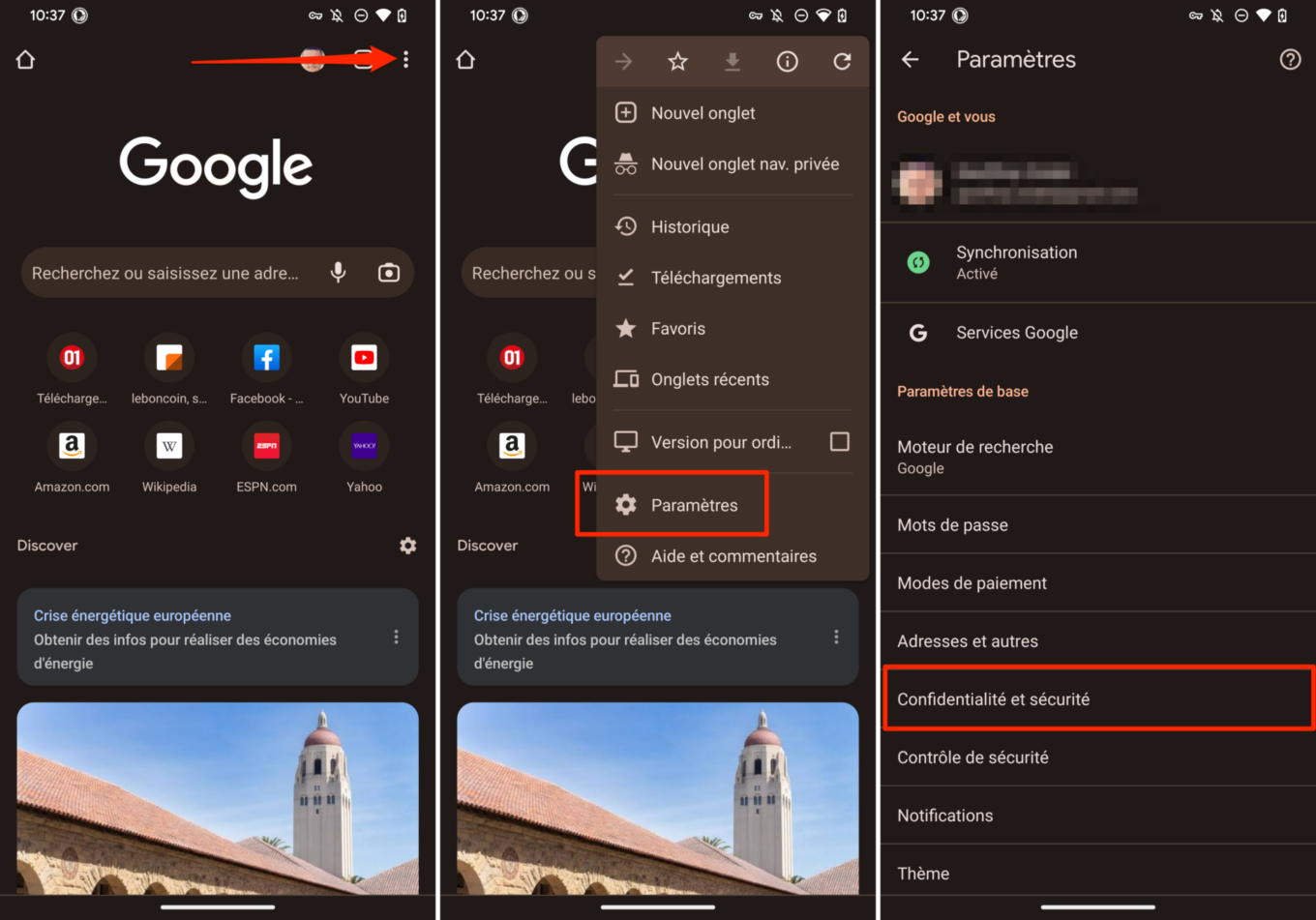Open Google Lens camera icon in first search bar
The width and height of the screenshot is (1316, 920).
[x=389, y=273]
